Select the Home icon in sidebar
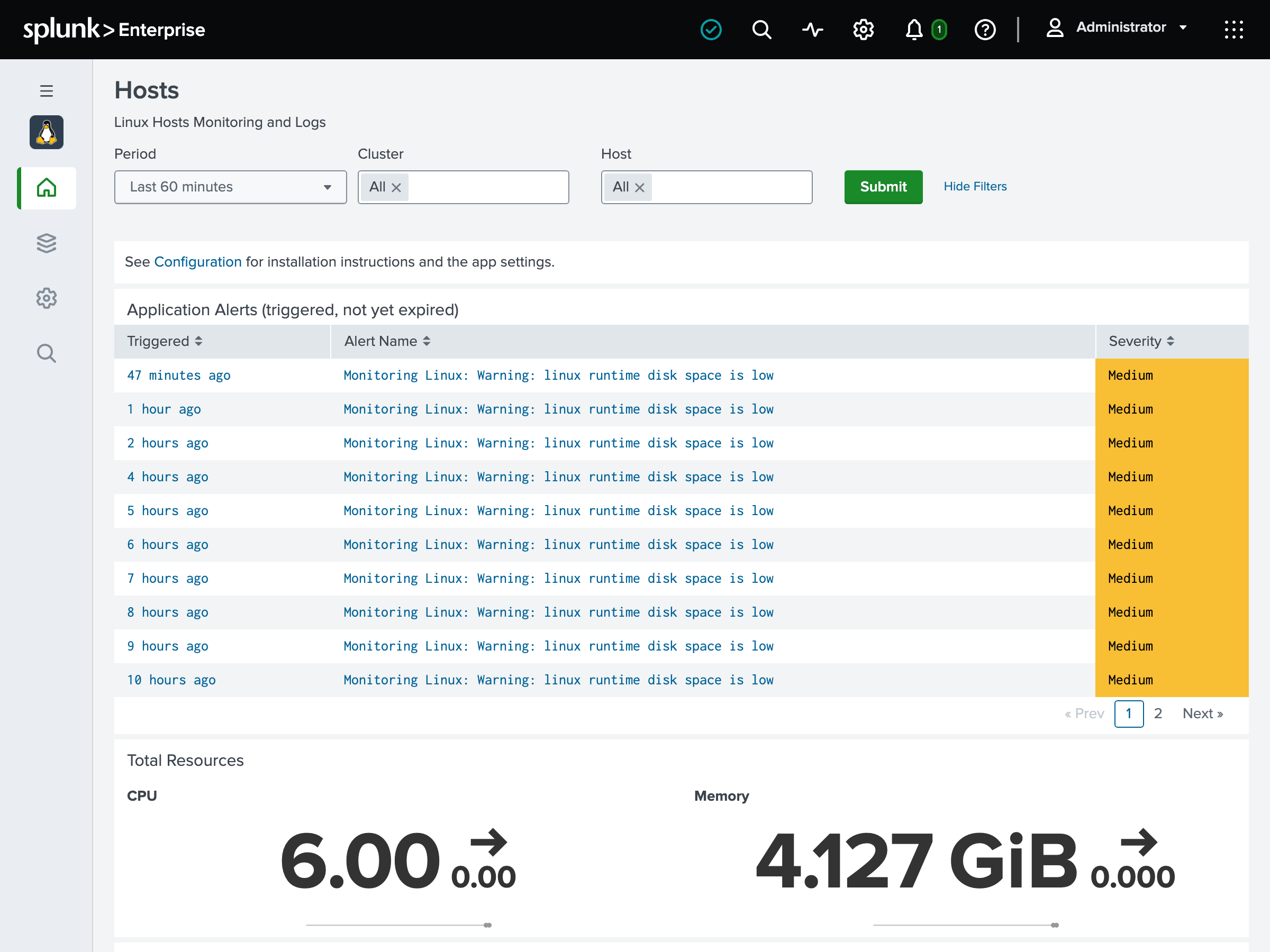This screenshot has width=1270, height=952. point(47,188)
